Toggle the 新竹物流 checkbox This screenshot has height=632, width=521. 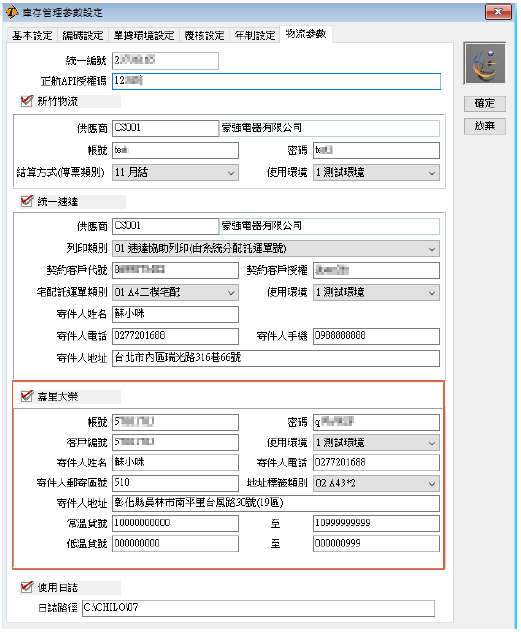(x=27, y=101)
